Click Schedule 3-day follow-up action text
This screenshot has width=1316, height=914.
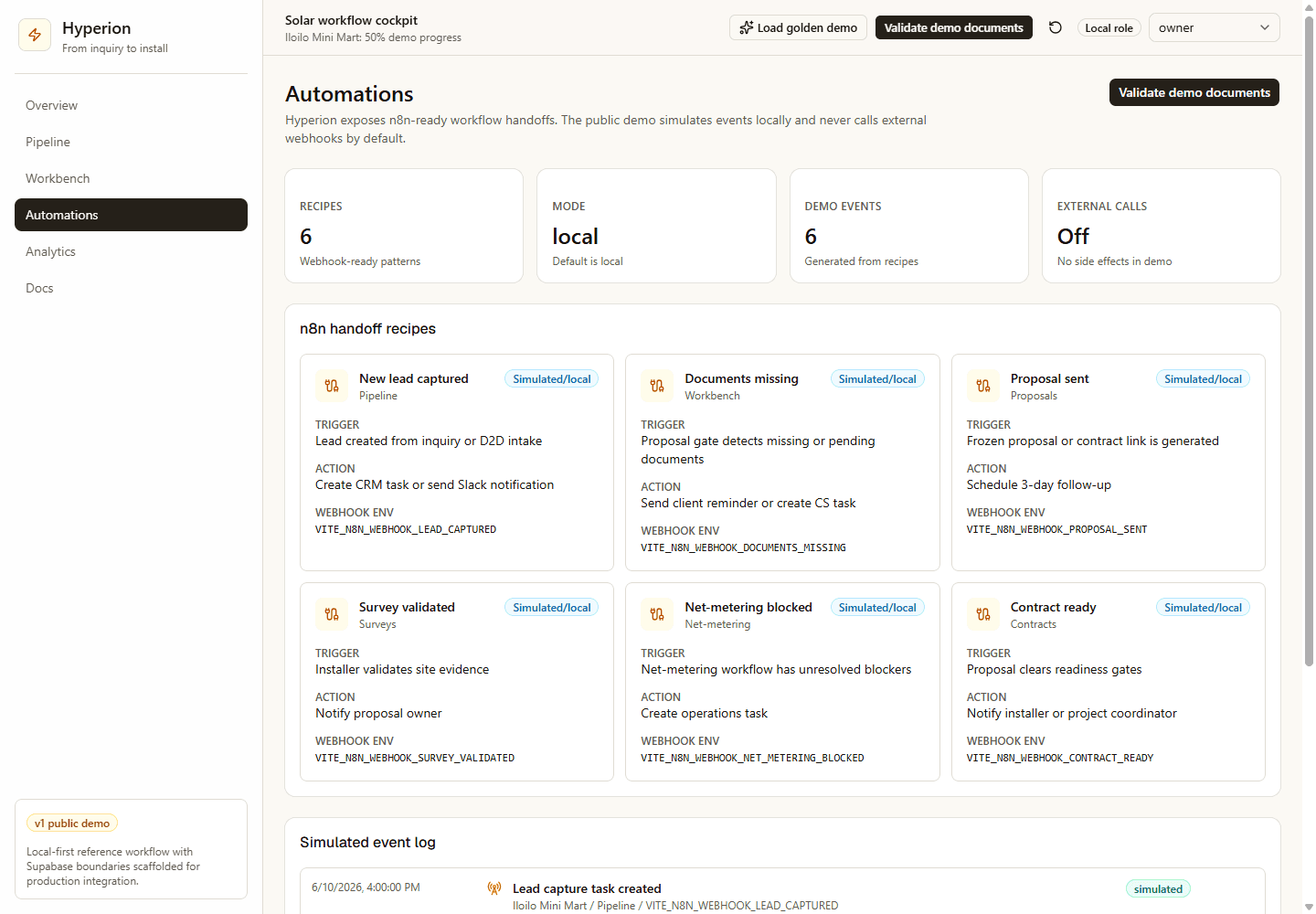point(1039,485)
